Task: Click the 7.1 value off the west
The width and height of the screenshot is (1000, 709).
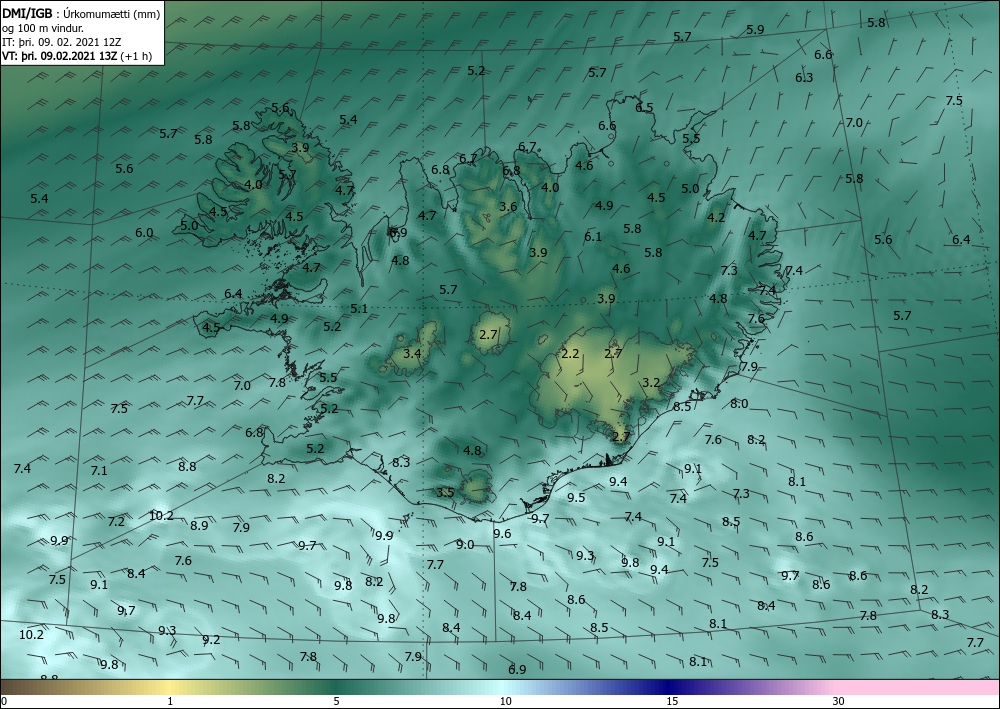Action: pyautogui.click(x=99, y=471)
